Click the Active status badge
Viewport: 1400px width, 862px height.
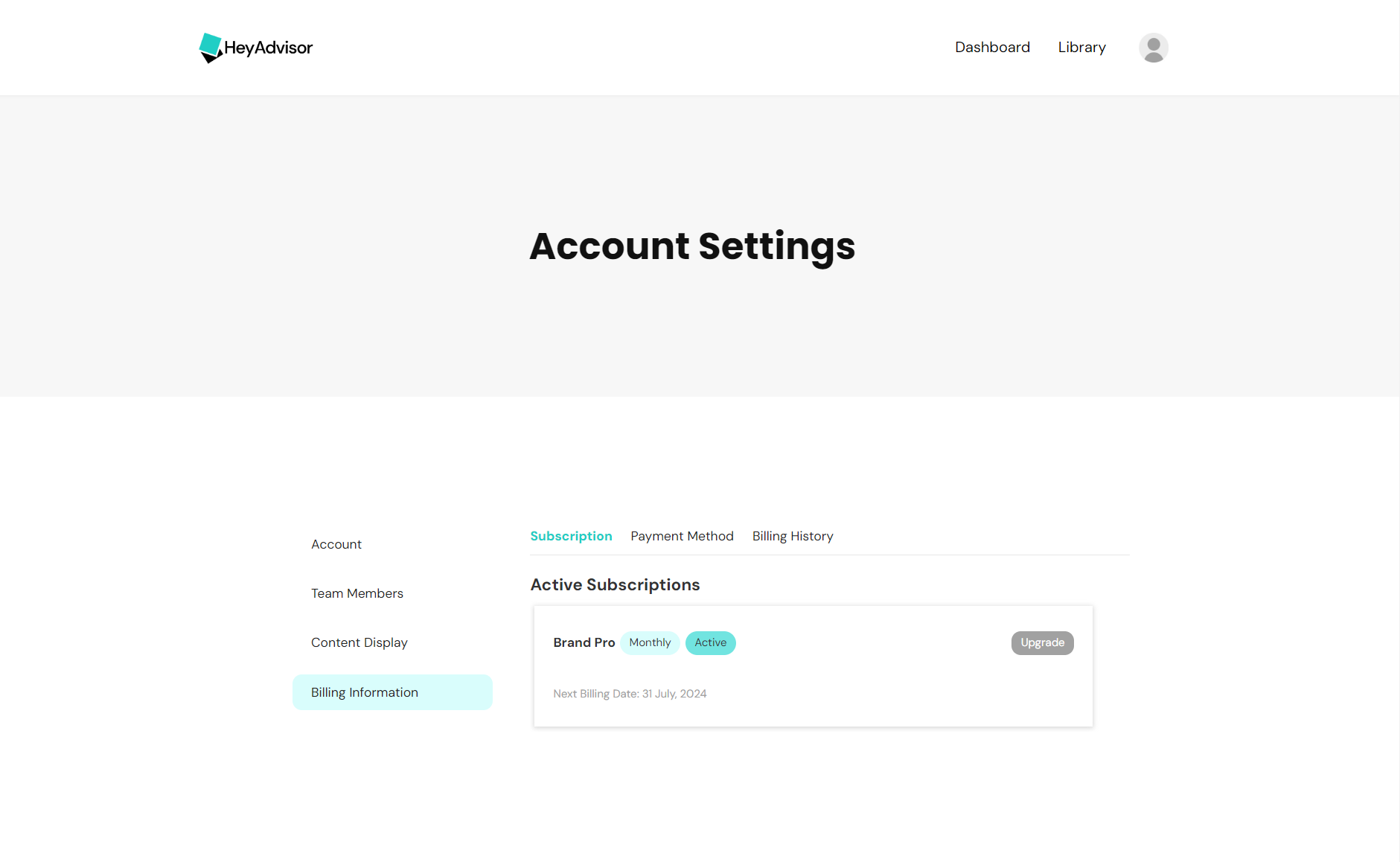(x=710, y=642)
